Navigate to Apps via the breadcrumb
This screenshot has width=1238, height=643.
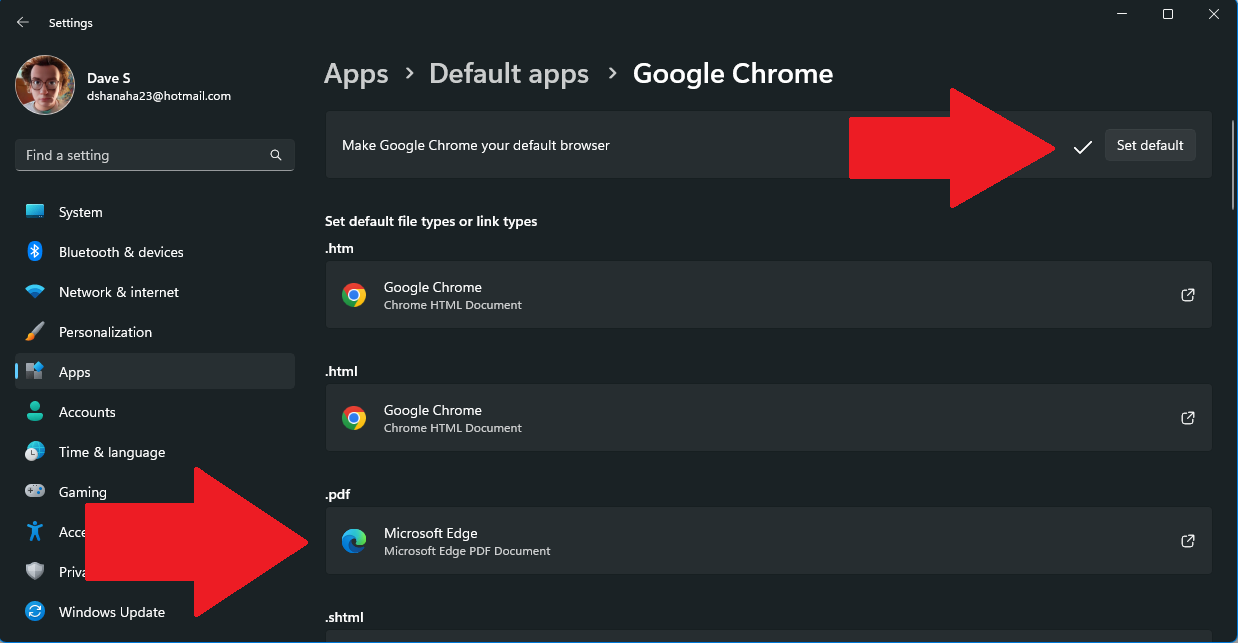(356, 73)
